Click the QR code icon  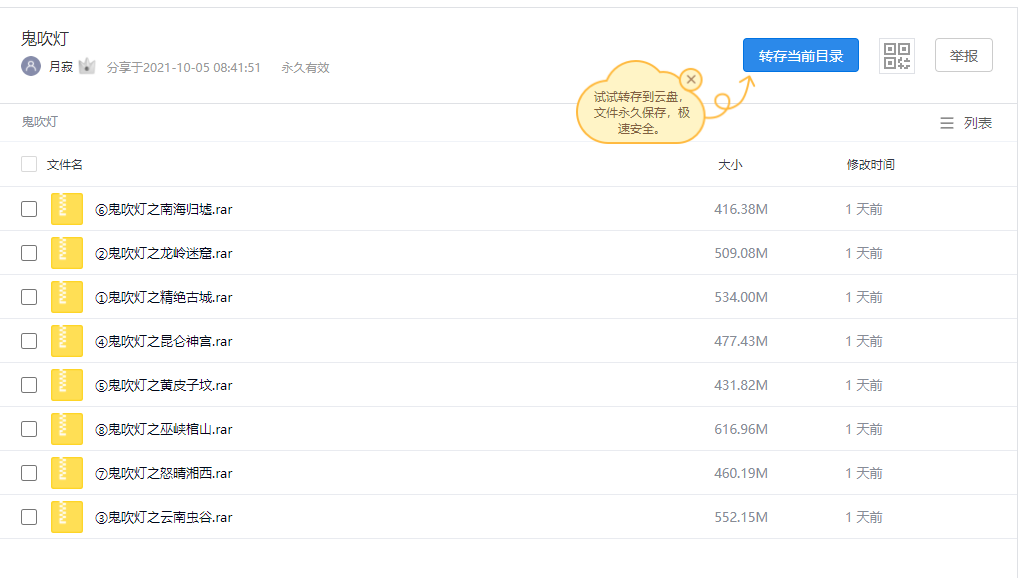click(x=897, y=56)
